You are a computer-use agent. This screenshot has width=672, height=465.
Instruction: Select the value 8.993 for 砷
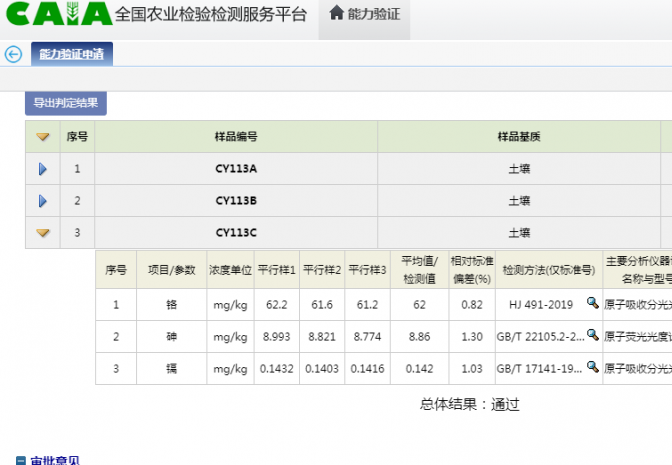pyautogui.click(x=276, y=337)
